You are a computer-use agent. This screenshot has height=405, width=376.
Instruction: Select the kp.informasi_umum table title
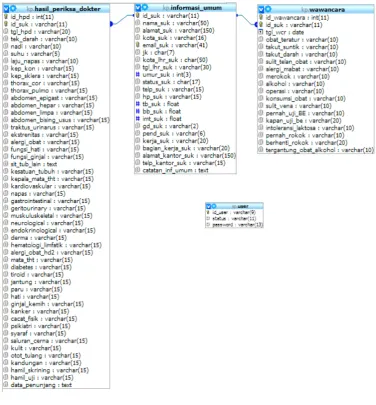click(192, 7)
